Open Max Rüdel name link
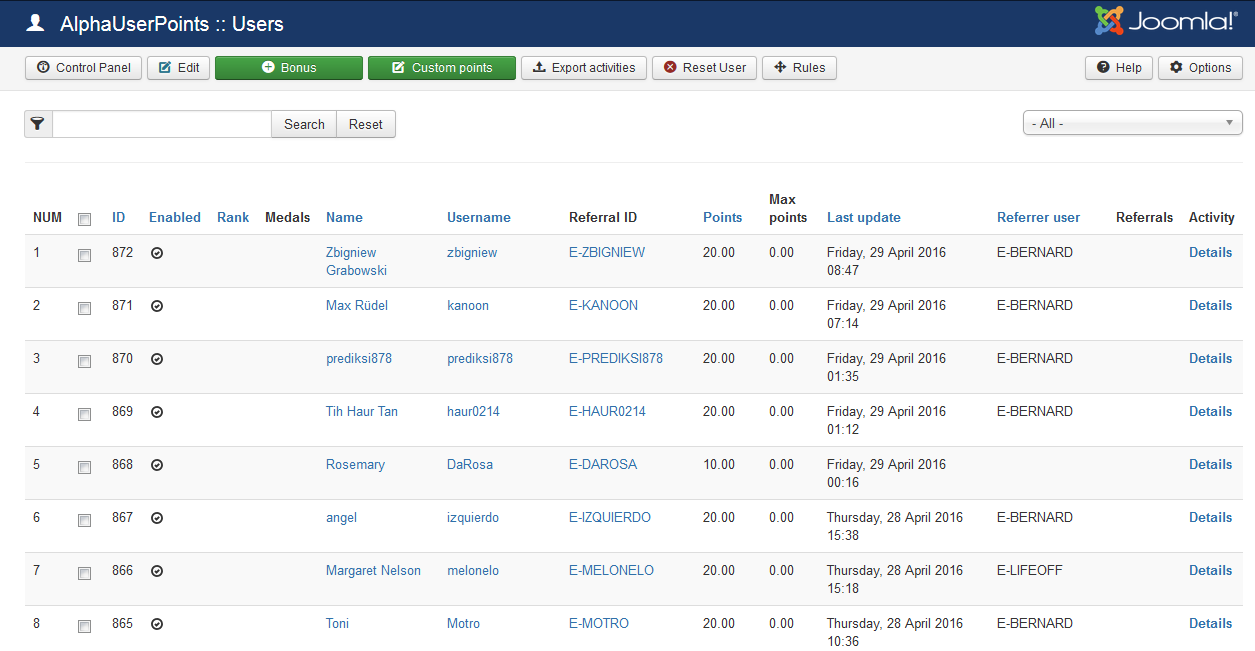The width and height of the screenshot is (1255, 651). coord(357,305)
